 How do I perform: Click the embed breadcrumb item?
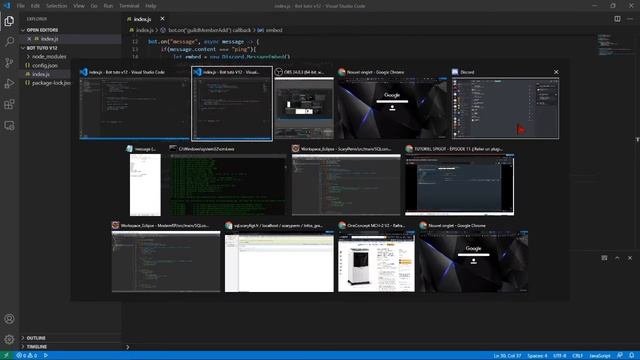coord(273,30)
